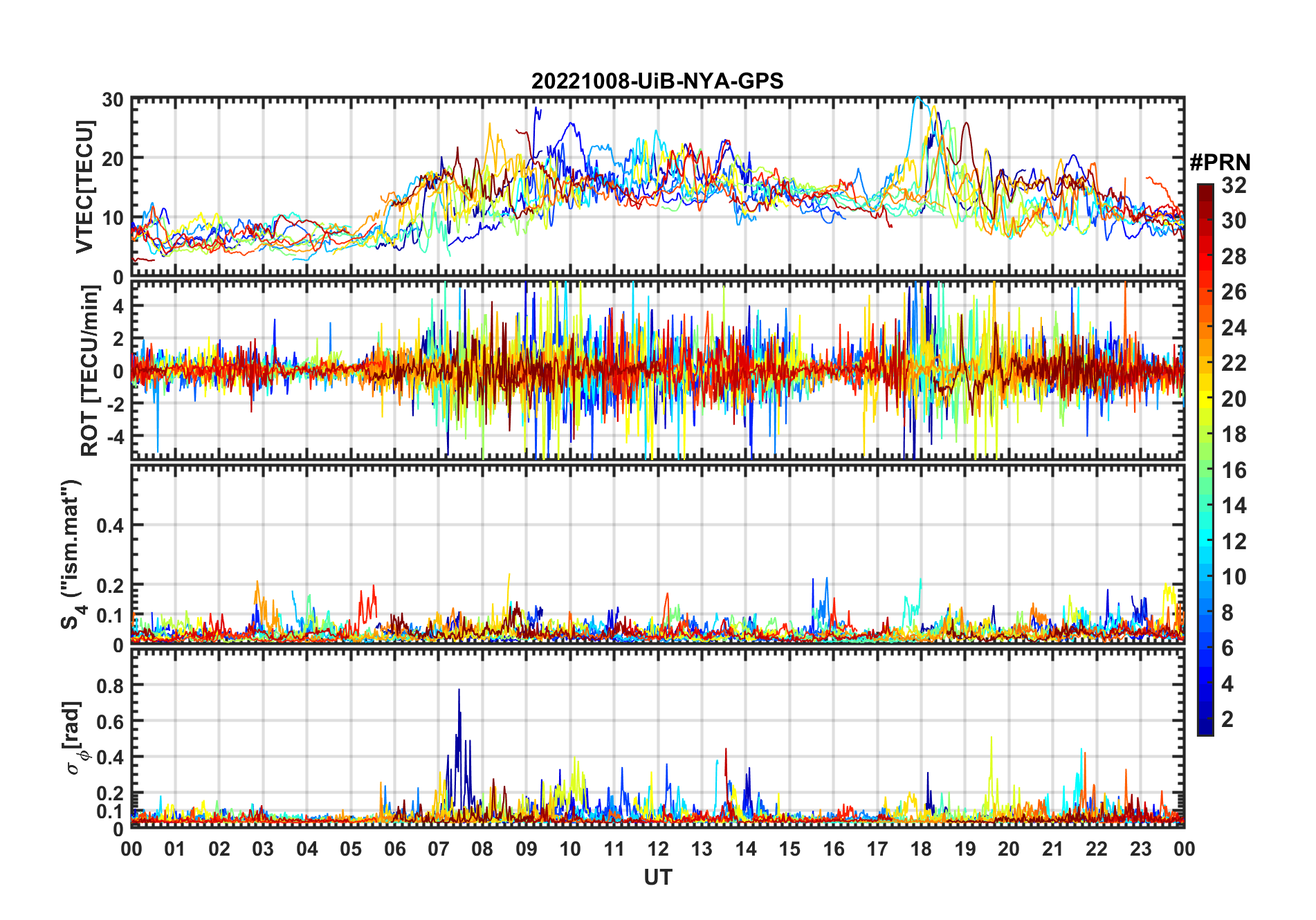Click the VTEC time-series plot panel
Screen dimensions: 1316x920
658,187
